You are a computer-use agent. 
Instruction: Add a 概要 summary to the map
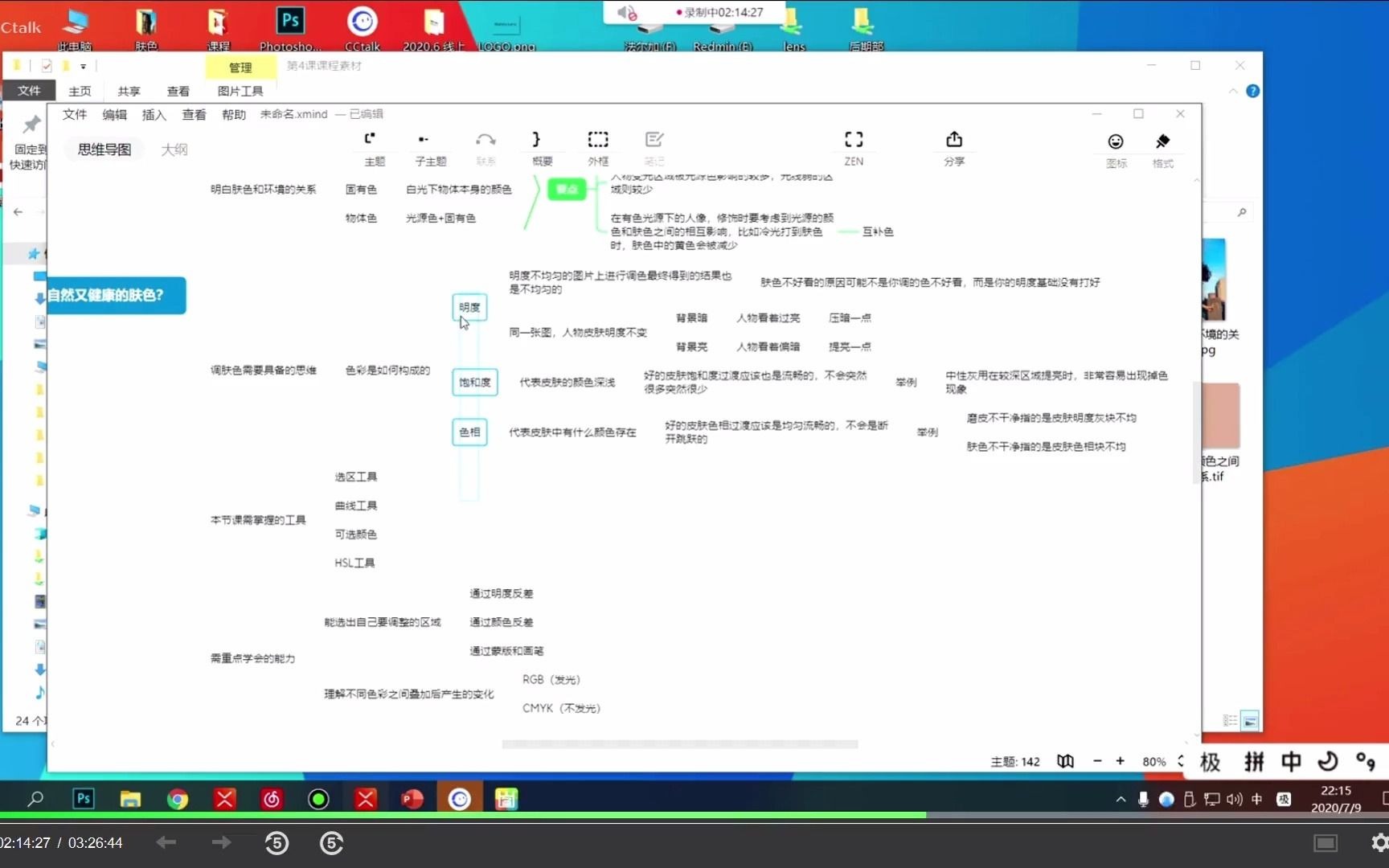(x=542, y=149)
